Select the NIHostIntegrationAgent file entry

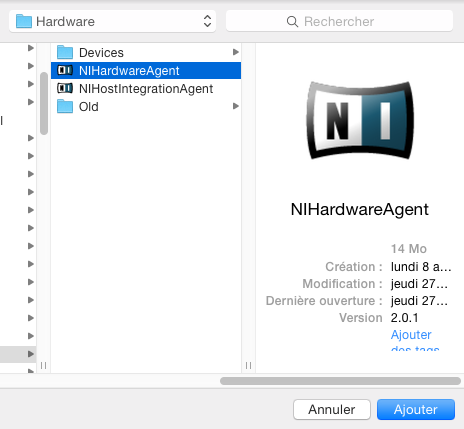coord(146,88)
